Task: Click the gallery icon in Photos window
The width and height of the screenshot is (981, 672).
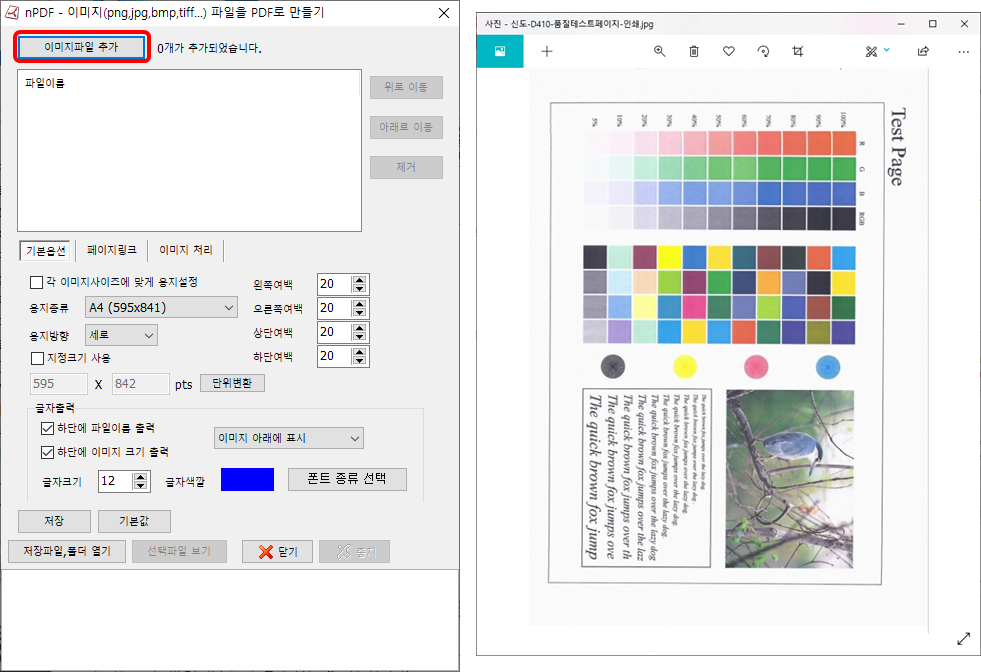Action: click(x=500, y=51)
